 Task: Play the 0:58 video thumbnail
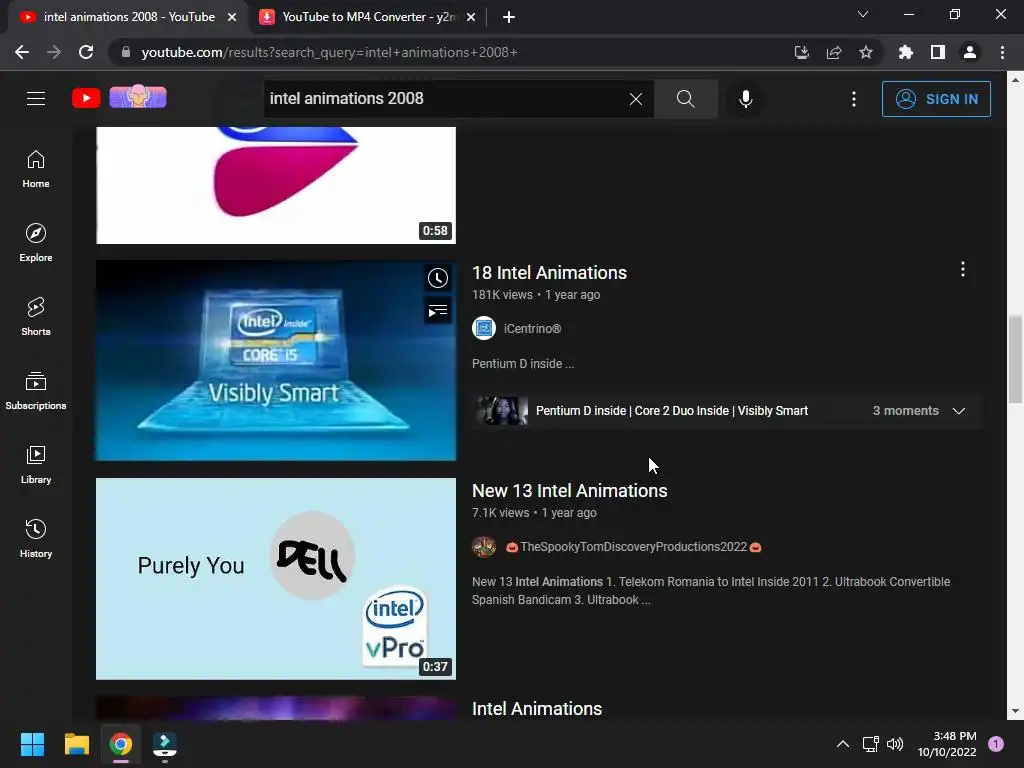click(x=276, y=185)
